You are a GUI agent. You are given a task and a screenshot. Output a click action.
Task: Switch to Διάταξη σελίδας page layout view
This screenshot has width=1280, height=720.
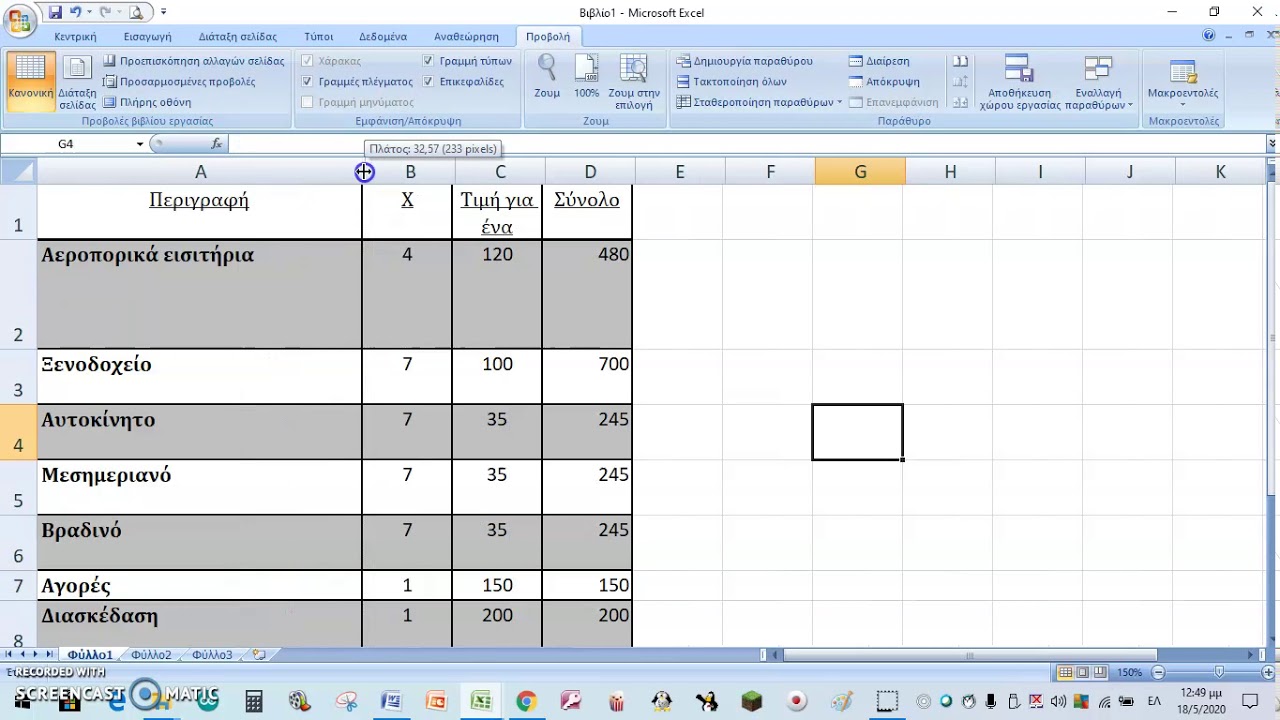[77, 82]
